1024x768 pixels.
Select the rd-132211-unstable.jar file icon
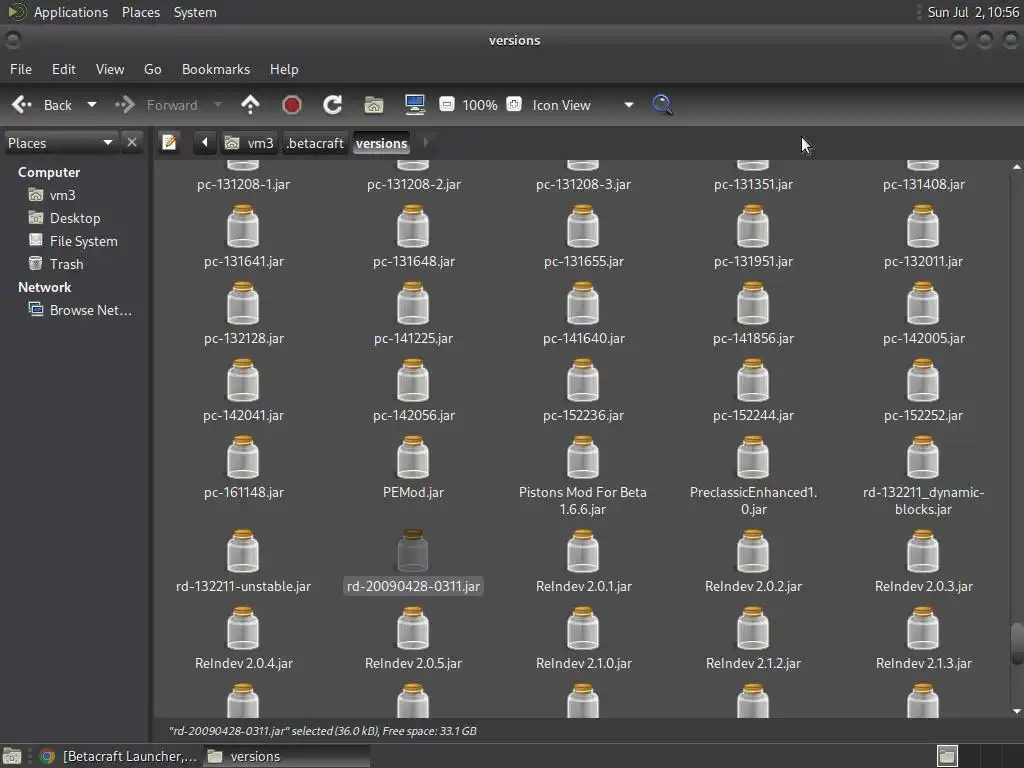pos(243,552)
